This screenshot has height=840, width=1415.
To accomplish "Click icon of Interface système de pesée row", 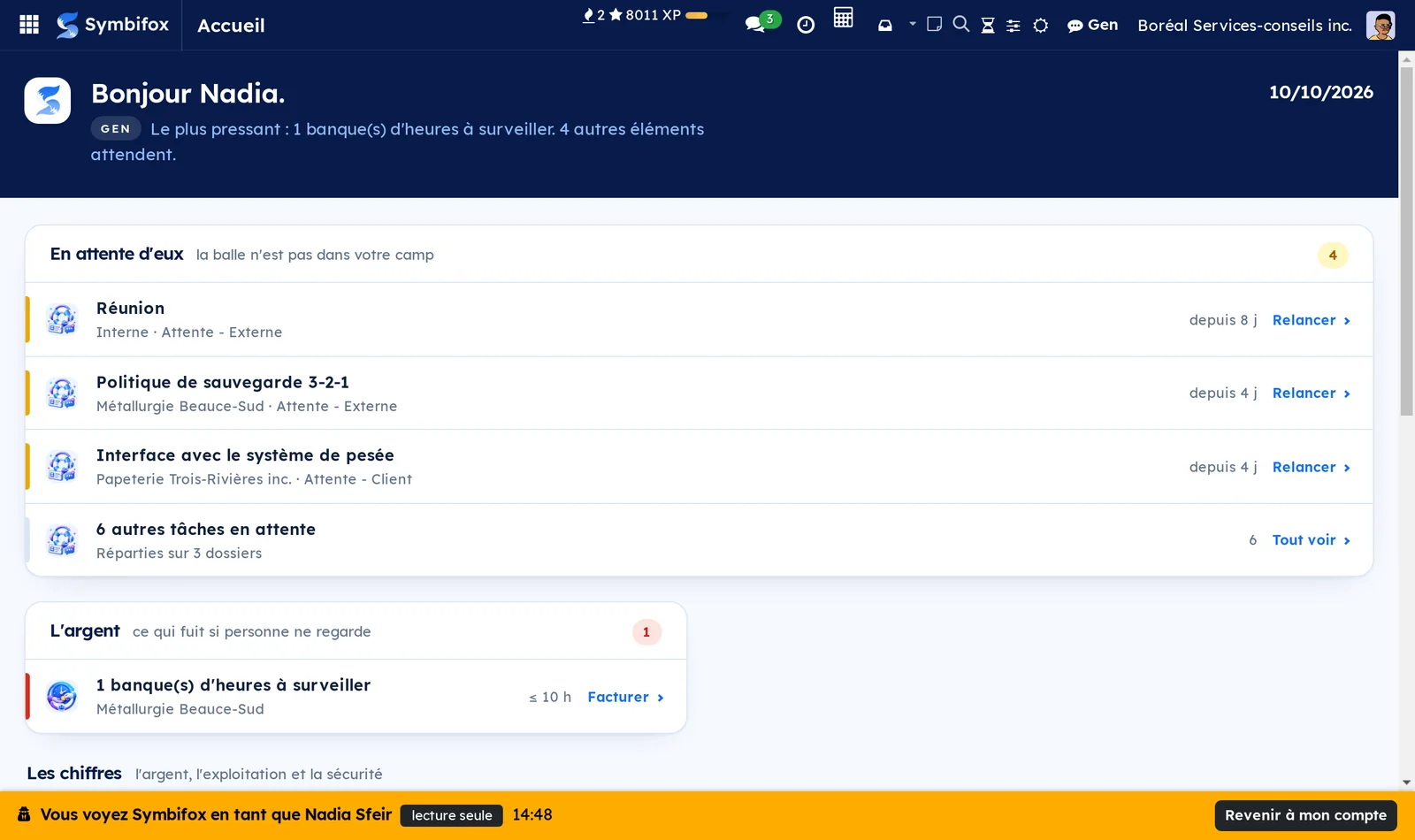I will 62,467.
